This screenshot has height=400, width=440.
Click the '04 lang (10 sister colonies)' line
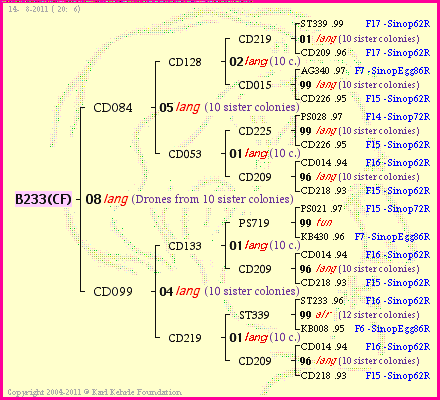click(x=229, y=291)
